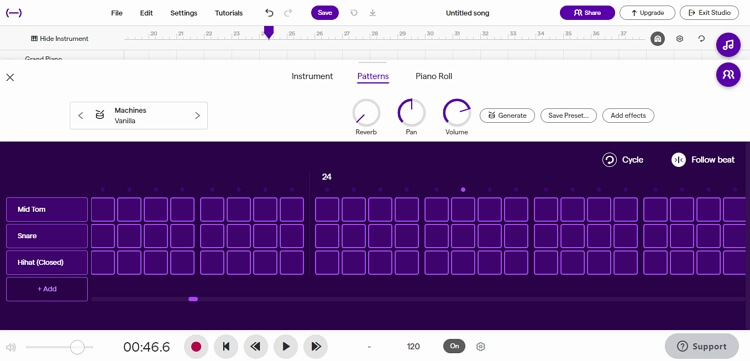Image resolution: width=750 pixels, height=361 pixels.
Task: Click the Upgrade button
Action: click(647, 13)
